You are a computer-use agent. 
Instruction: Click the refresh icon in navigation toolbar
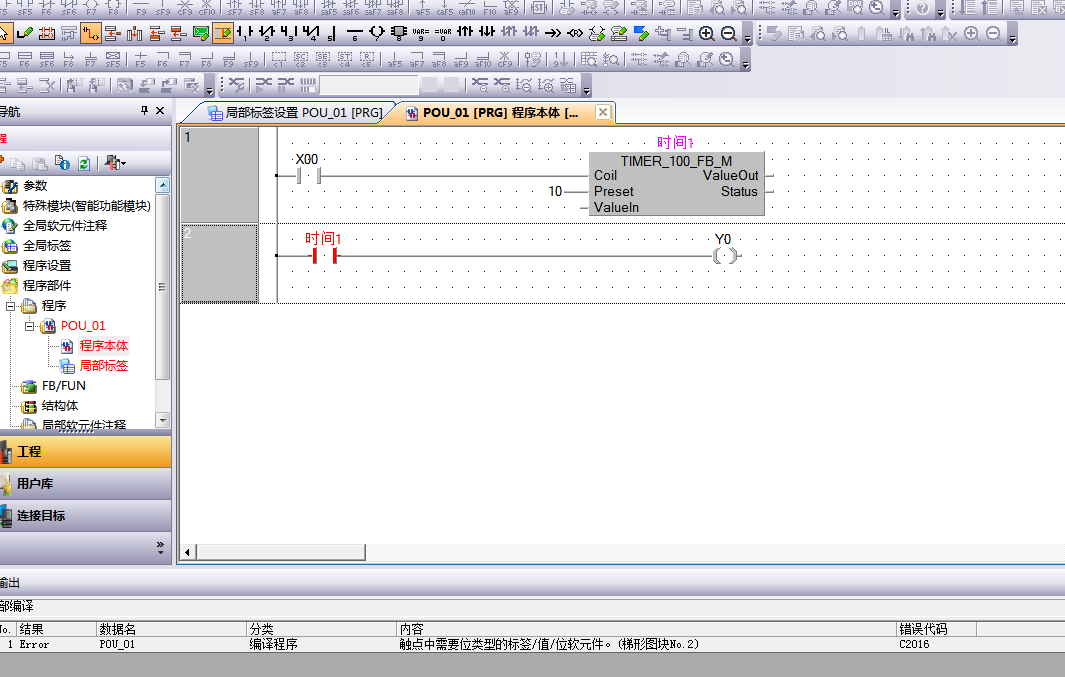pyautogui.click(x=84, y=162)
